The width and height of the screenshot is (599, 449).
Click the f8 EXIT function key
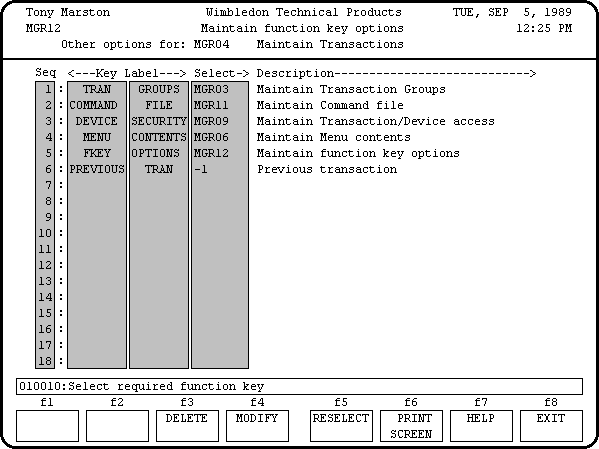click(x=551, y=426)
